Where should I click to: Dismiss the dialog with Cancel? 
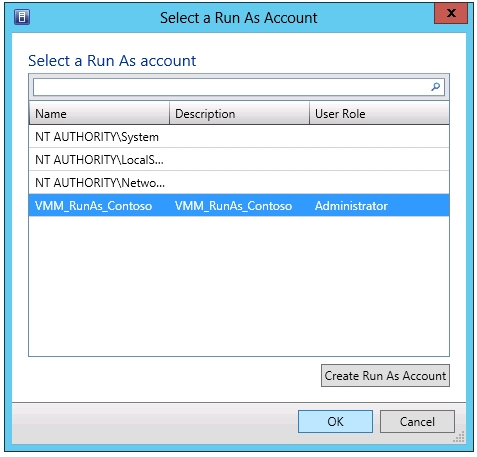coord(417,422)
